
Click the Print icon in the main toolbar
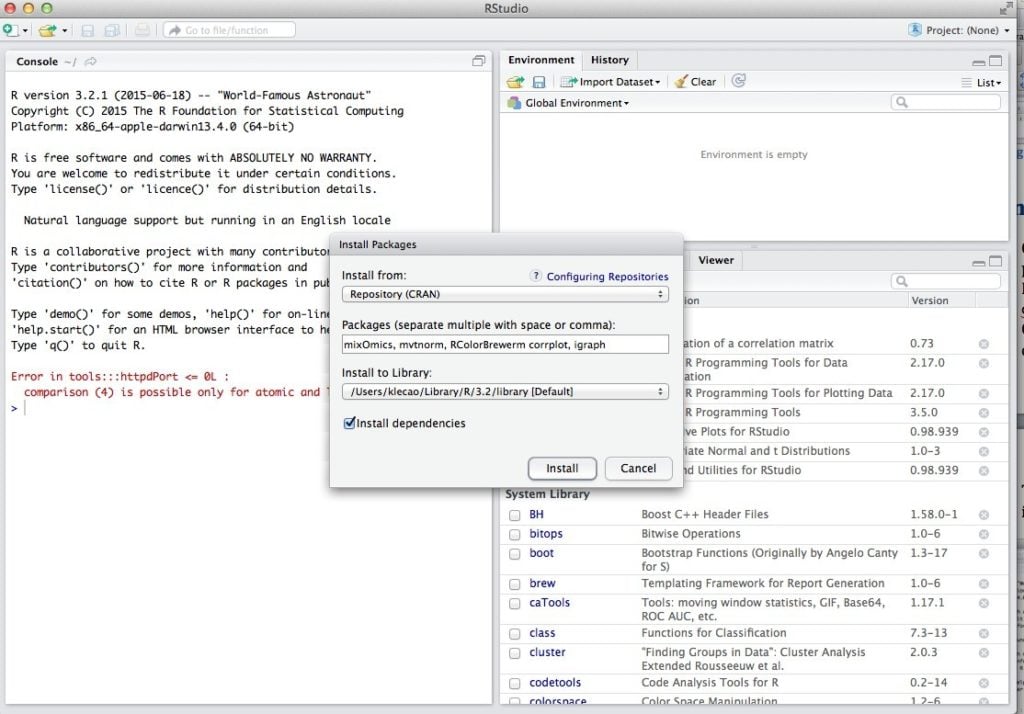[142, 30]
